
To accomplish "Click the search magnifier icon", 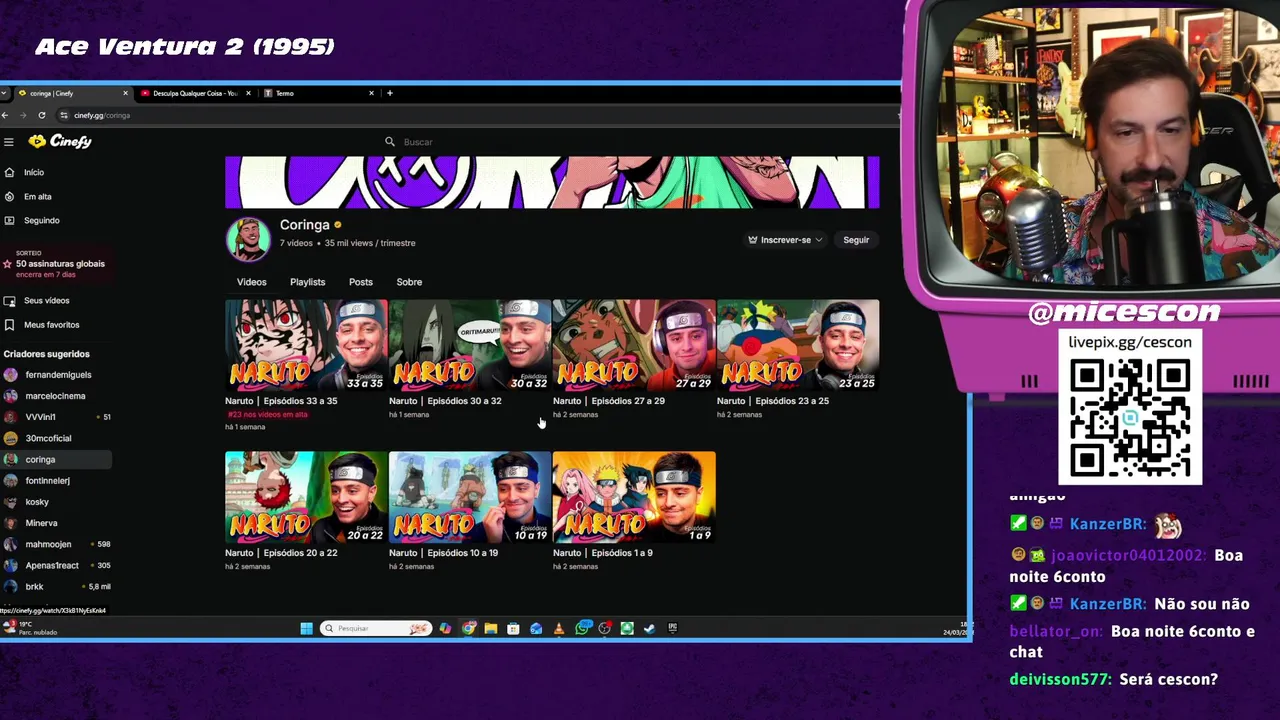I will tap(390, 142).
